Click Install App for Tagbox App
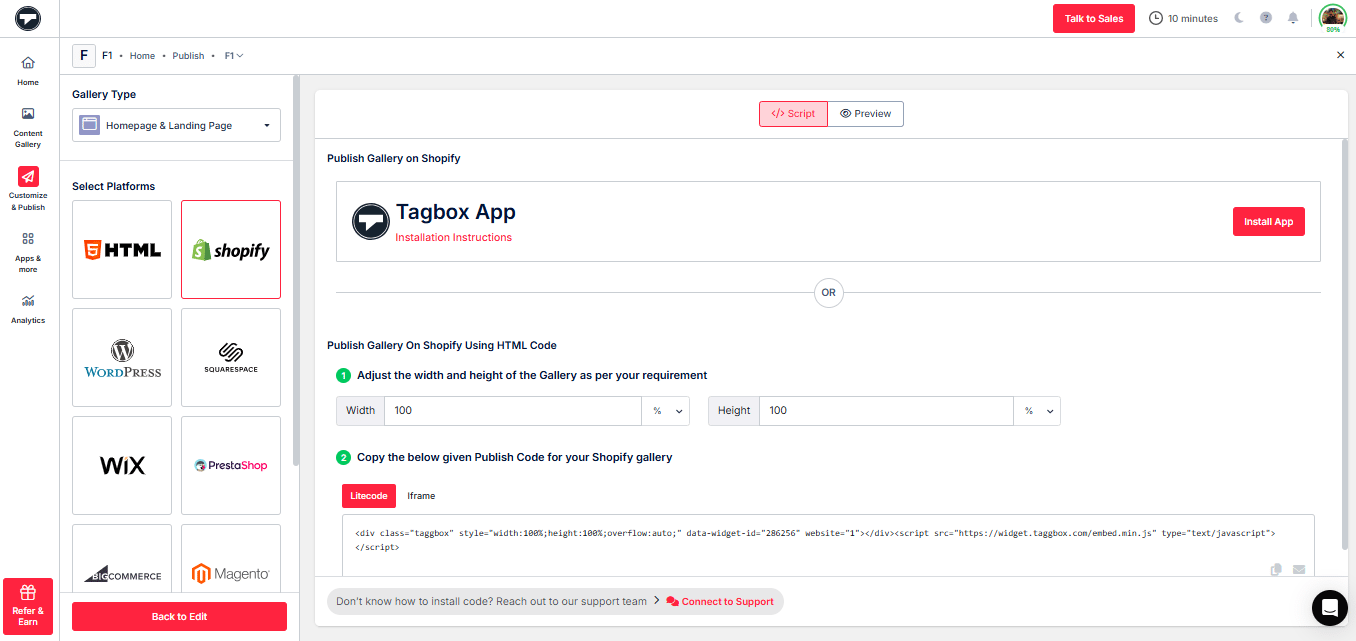1356x641 pixels. coord(1268,221)
